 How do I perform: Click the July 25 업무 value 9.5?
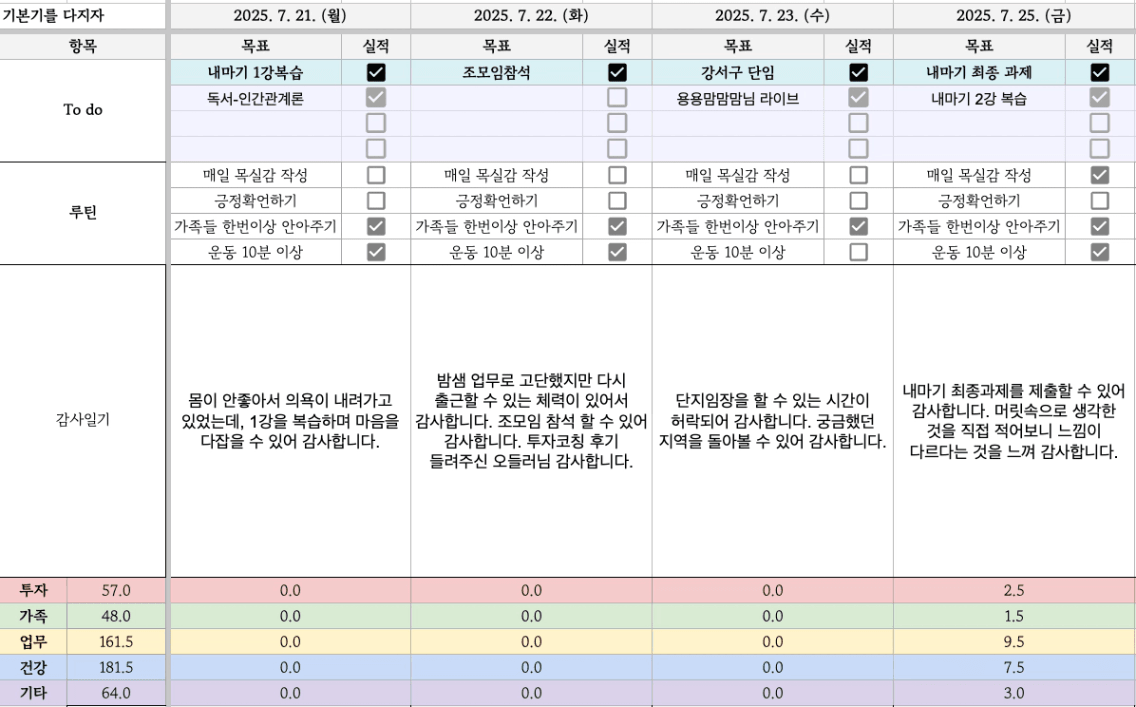point(1014,642)
